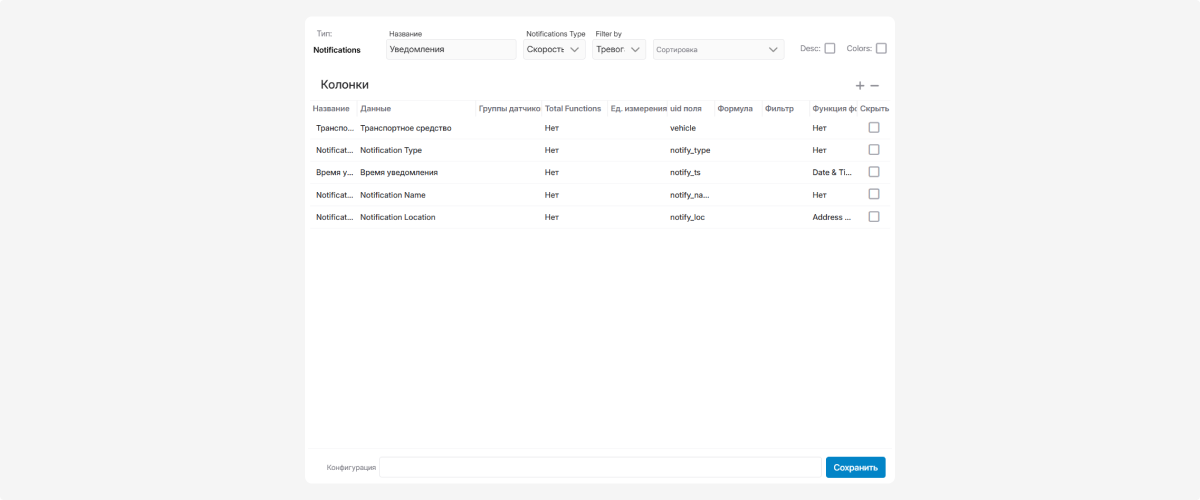Remove a column with the minus icon
1200x500 pixels.
[x=875, y=86]
